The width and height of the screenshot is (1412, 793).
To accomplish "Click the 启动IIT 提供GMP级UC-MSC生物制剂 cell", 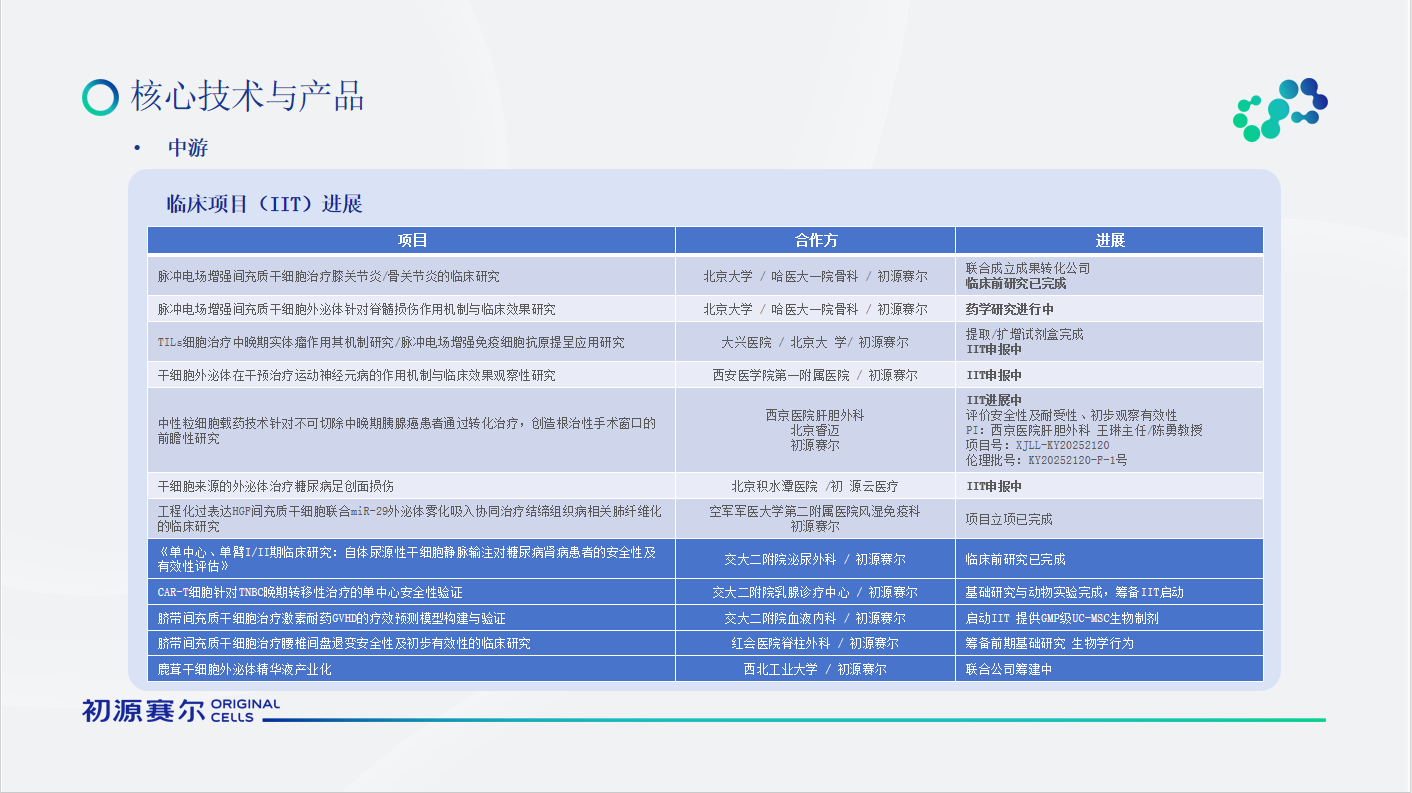I will tap(1062, 618).
